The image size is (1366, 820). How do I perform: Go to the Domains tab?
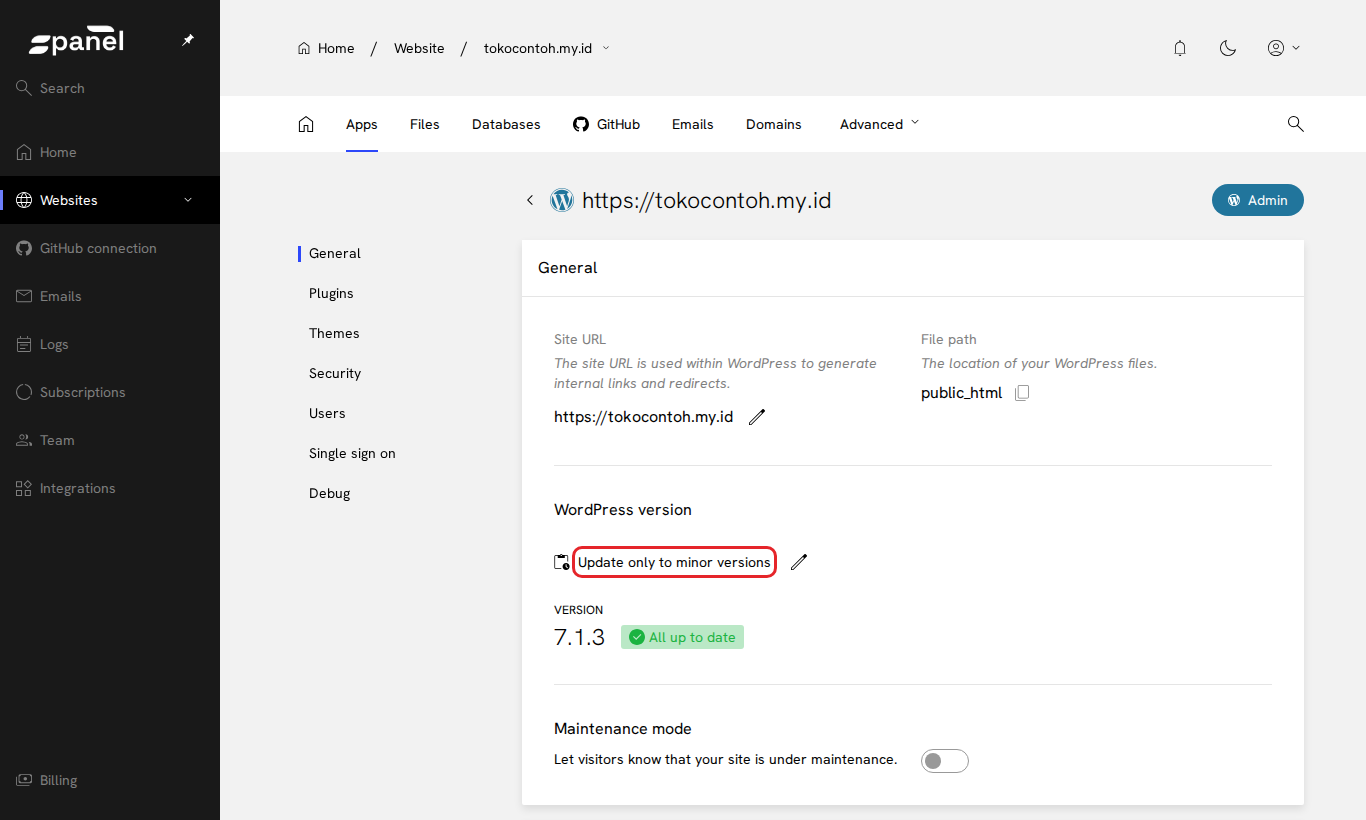(x=774, y=124)
